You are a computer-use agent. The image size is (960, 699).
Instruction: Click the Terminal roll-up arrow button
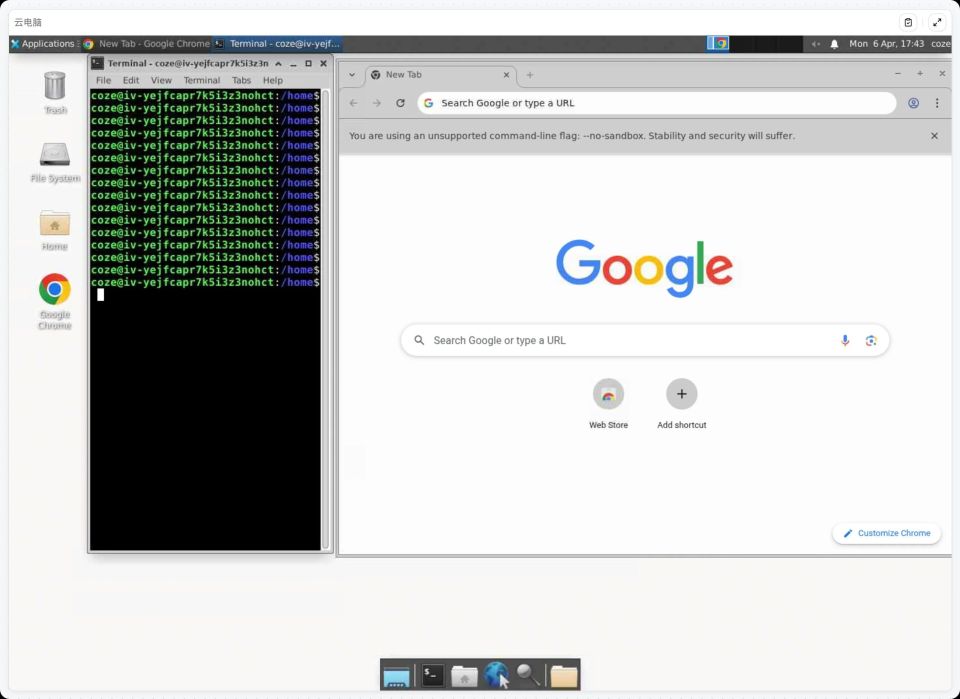(x=279, y=63)
